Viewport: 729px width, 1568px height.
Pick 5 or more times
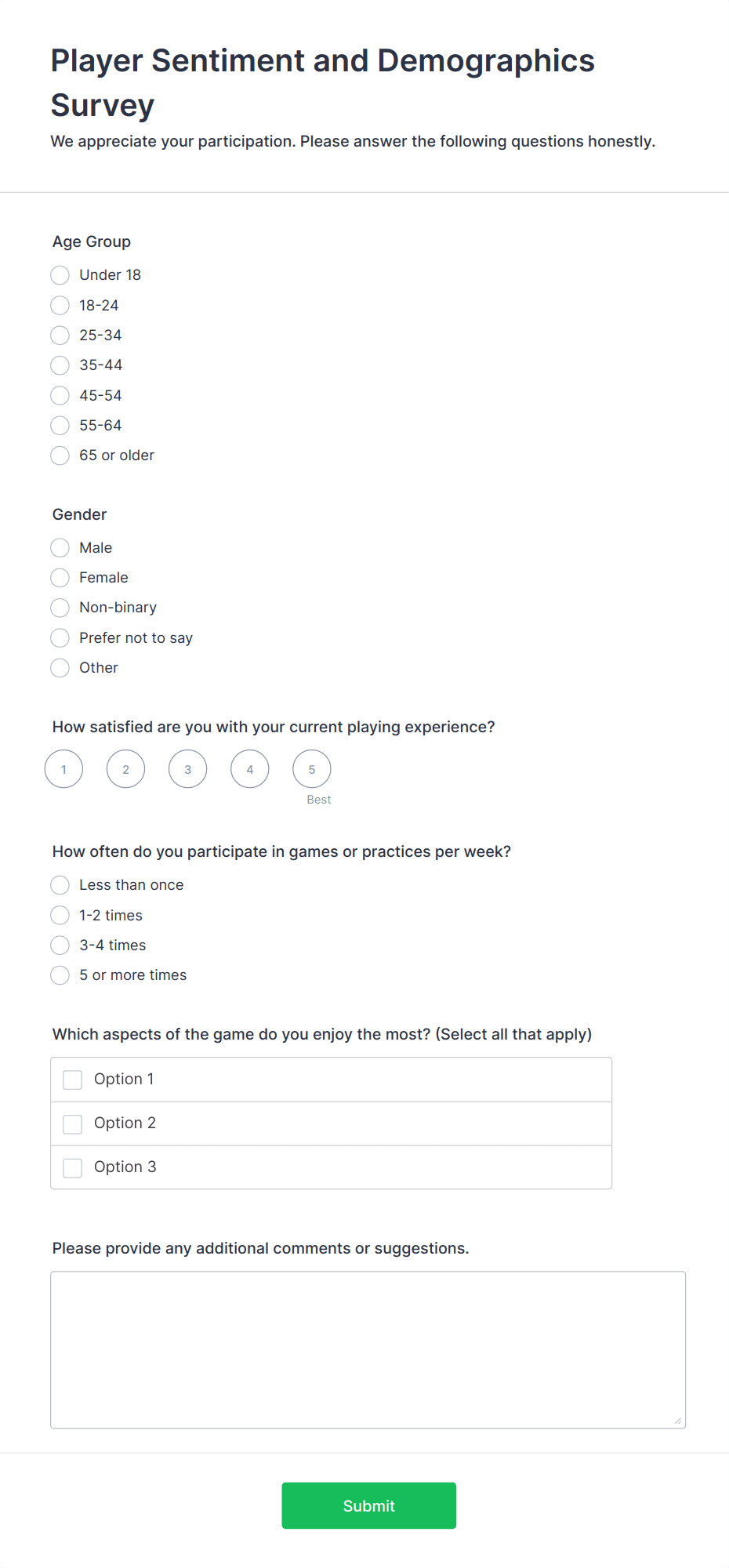point(60,975)
